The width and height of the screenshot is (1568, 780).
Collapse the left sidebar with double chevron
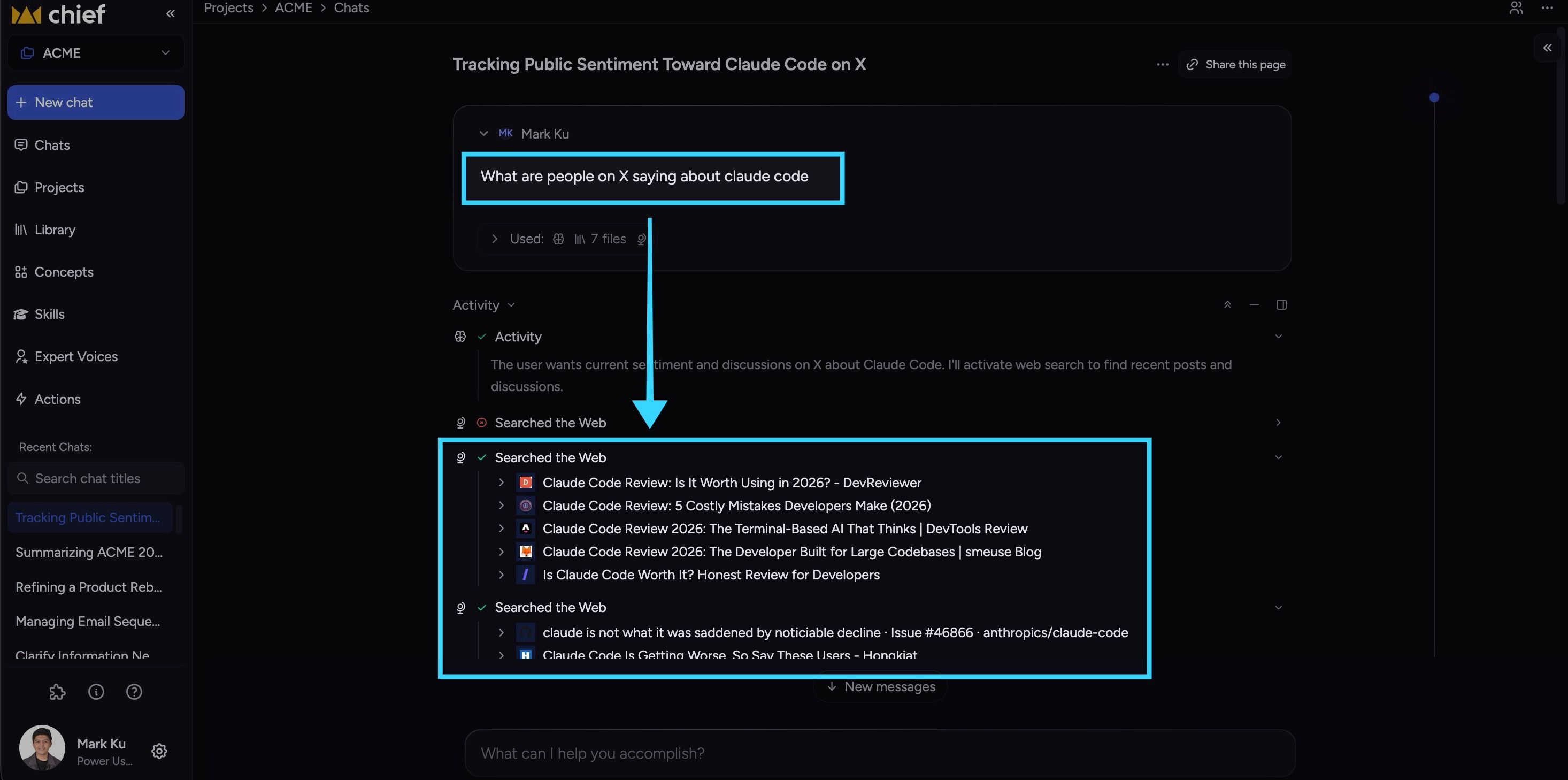(x=171, y=13)
